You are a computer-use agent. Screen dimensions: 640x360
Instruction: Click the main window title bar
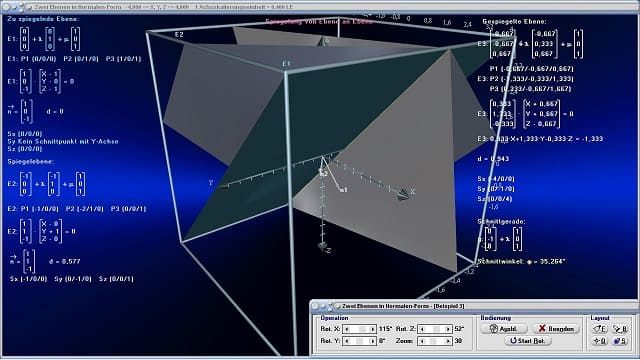320,7
